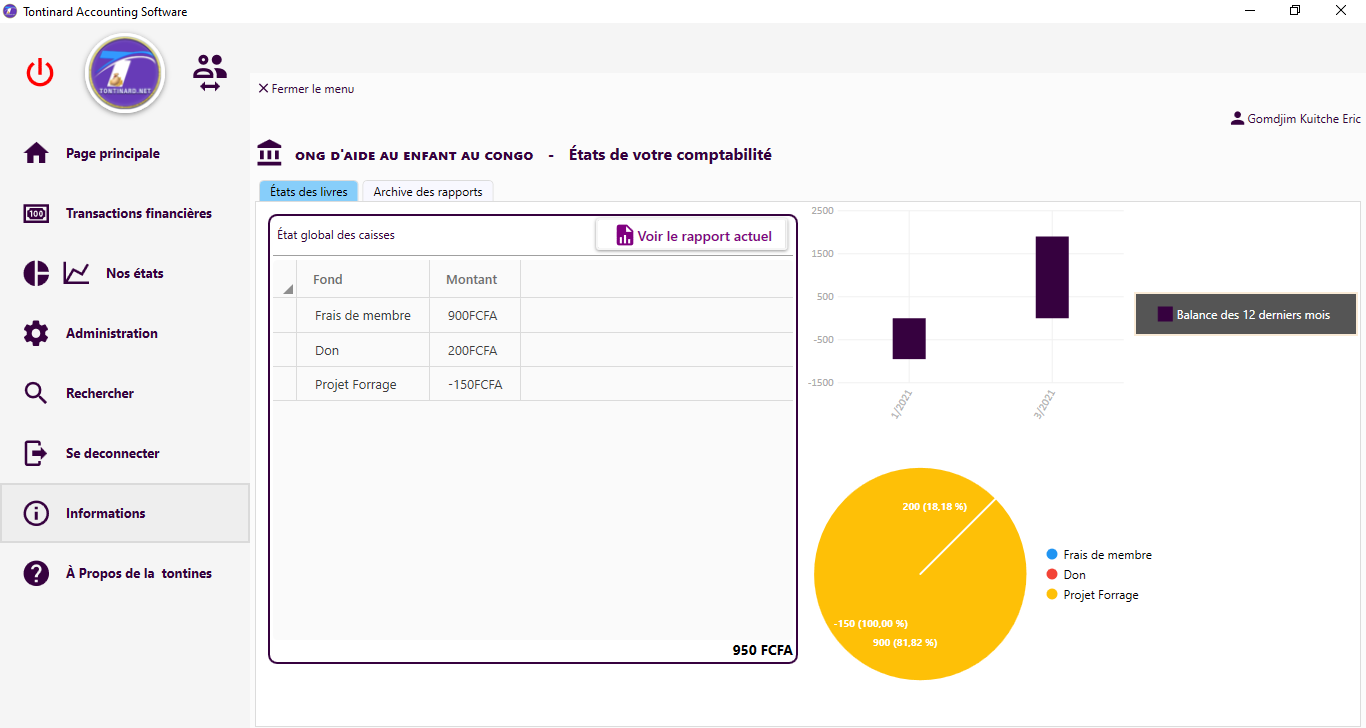Click the line chart icon beside Nos états
Screen dimensions: 1366x728
pyautogui.click(x=76, y=273)
